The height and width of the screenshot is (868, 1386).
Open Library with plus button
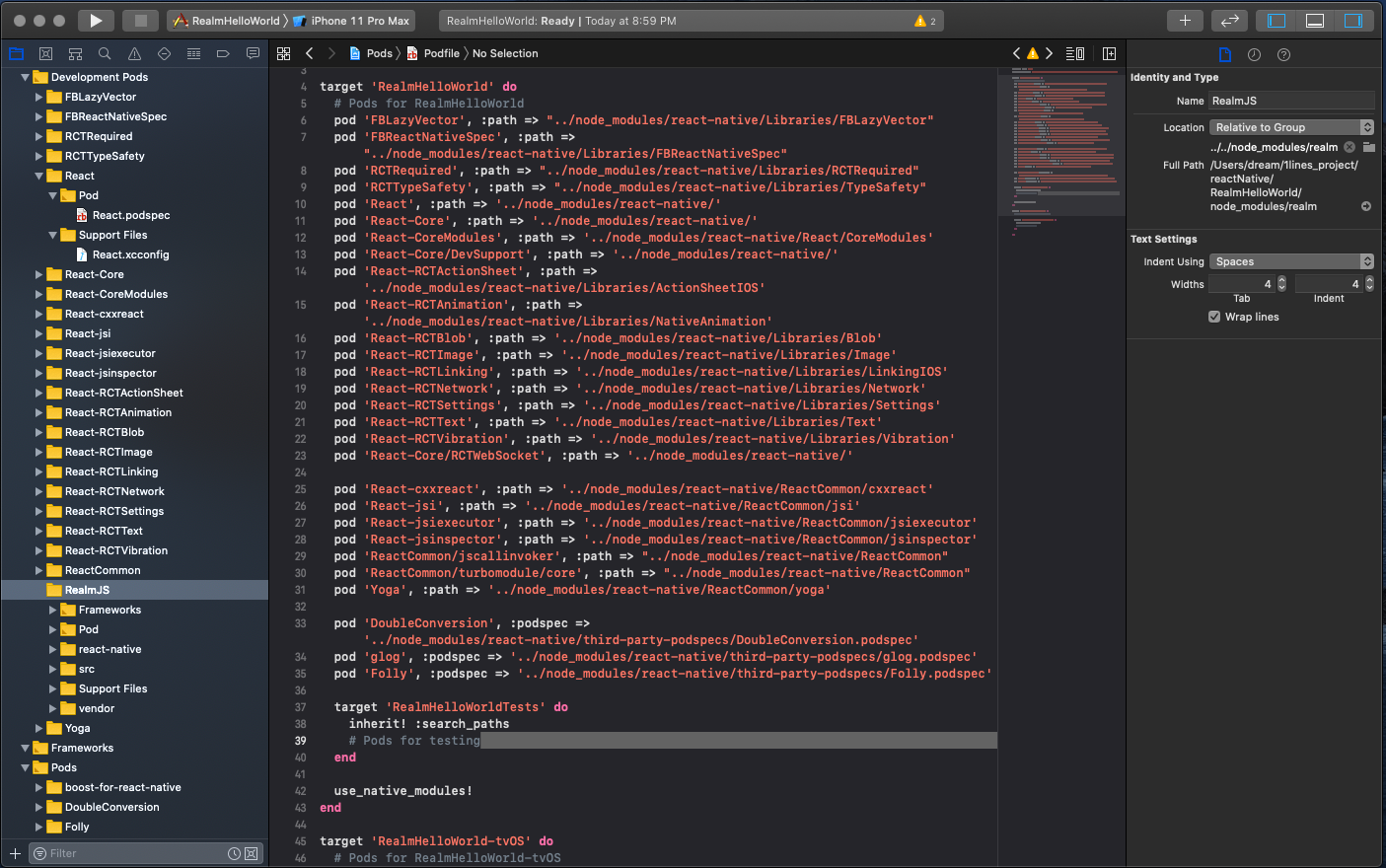tap(1185, 20)
